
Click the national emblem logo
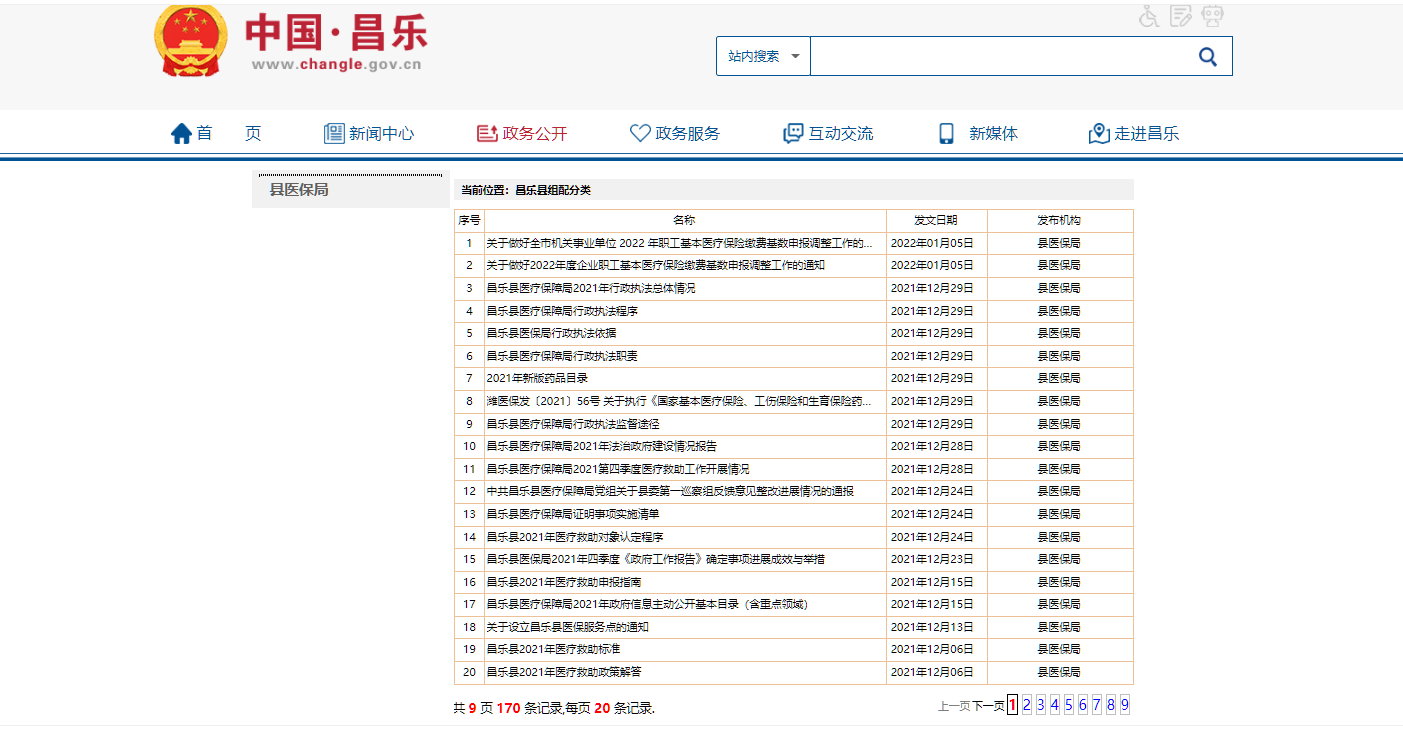(191, 42)
